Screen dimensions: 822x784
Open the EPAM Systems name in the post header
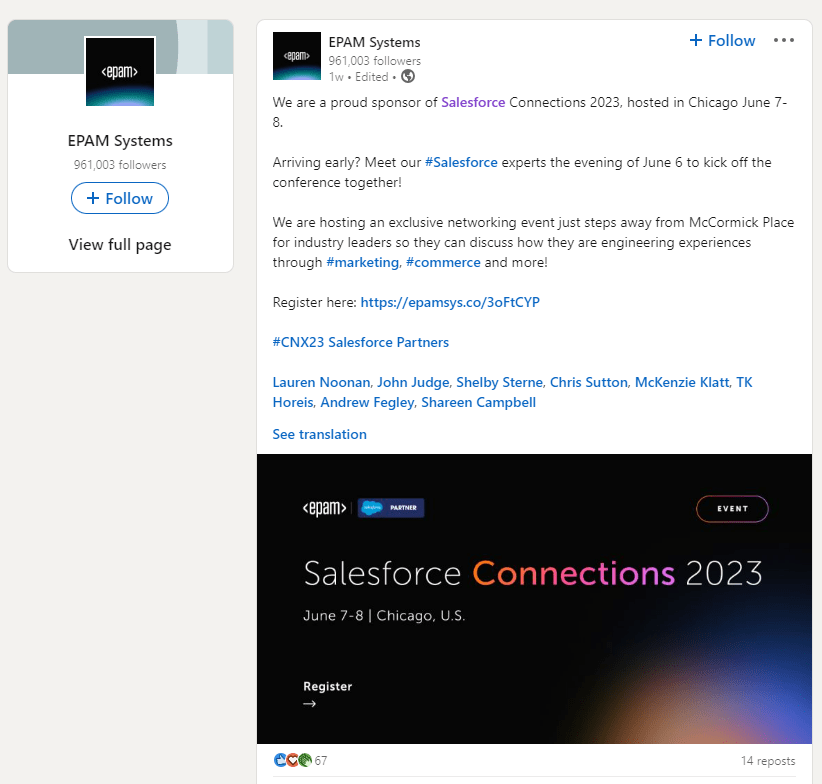click(374, 42)
